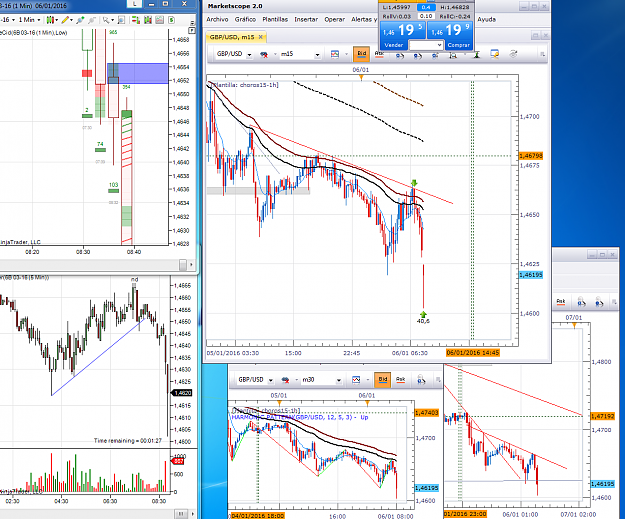This screenshot has height=519, width=625.
Task: Click the greyed zoom-out magnifier icon
Action: tap(92, 20)
